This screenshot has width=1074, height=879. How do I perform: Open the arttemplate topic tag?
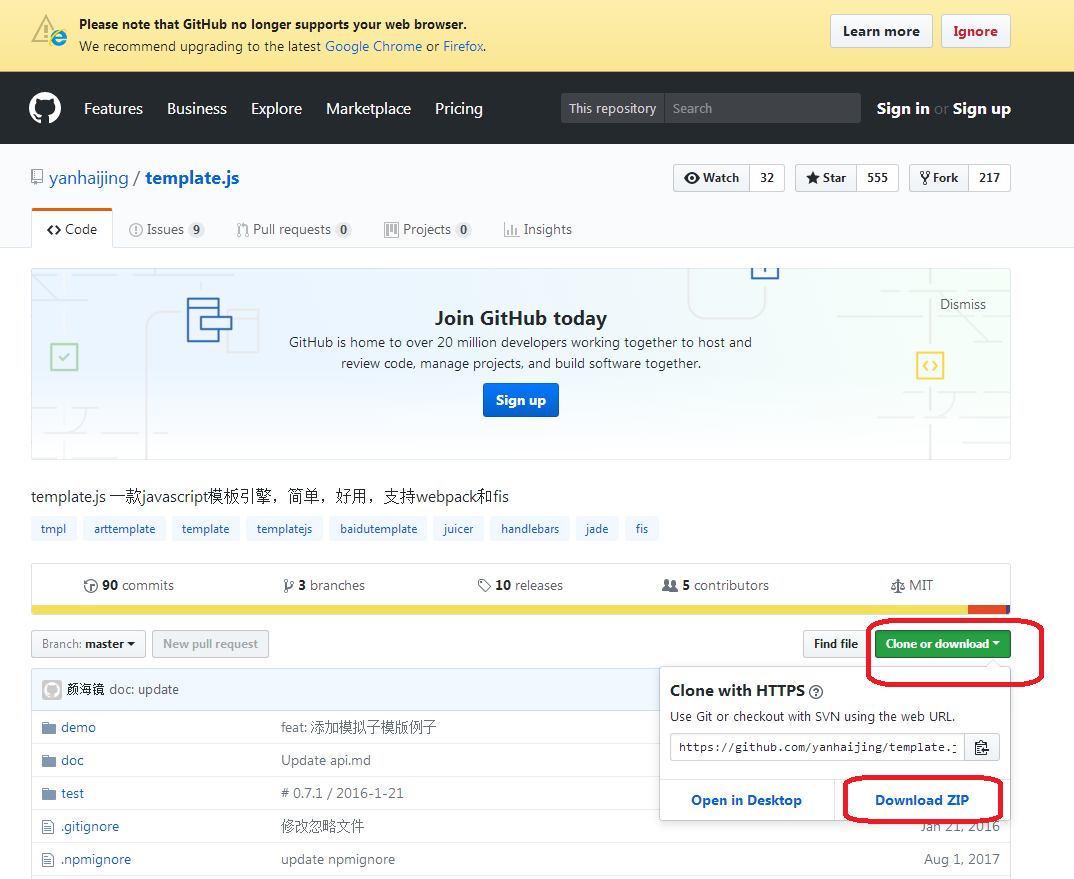click(125, 529)
